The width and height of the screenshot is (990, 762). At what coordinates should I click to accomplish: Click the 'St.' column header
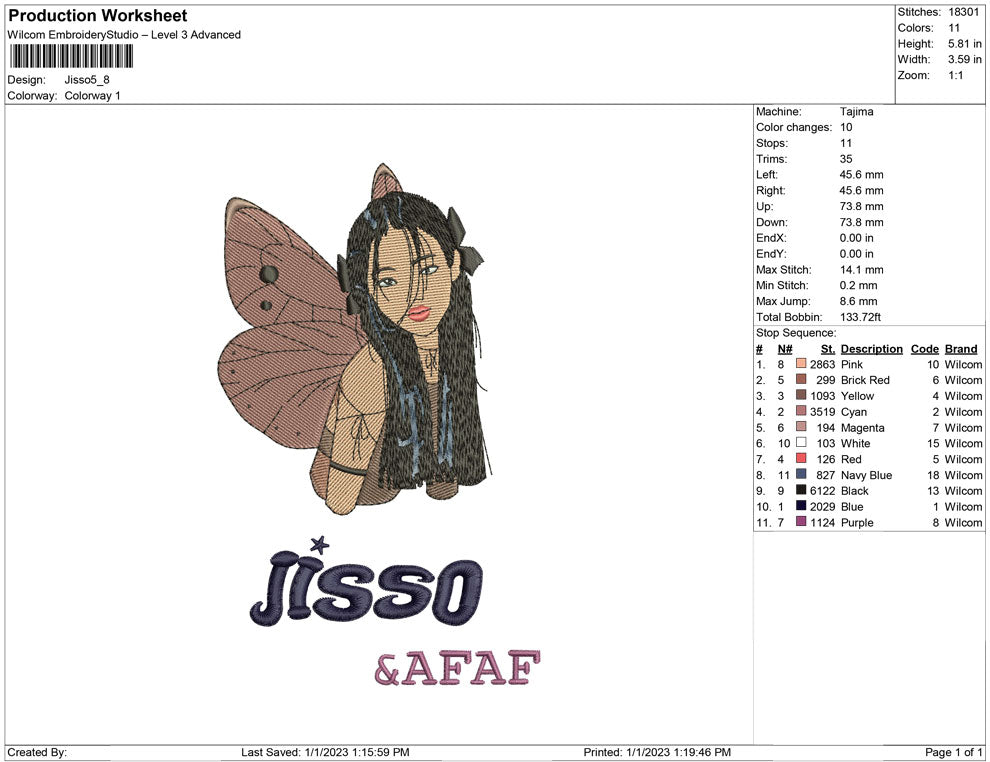tap(828, 349)
